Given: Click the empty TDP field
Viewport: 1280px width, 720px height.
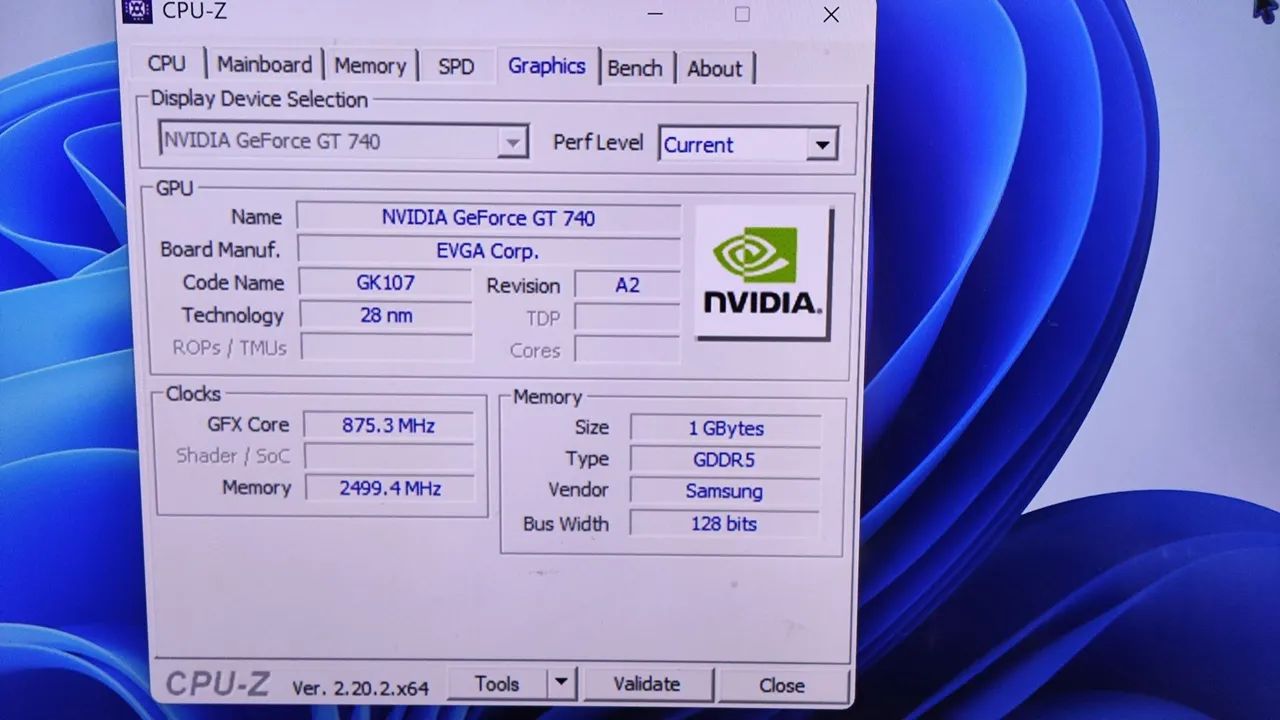Looking at the screenshot, I should click(x=627, y=318).
